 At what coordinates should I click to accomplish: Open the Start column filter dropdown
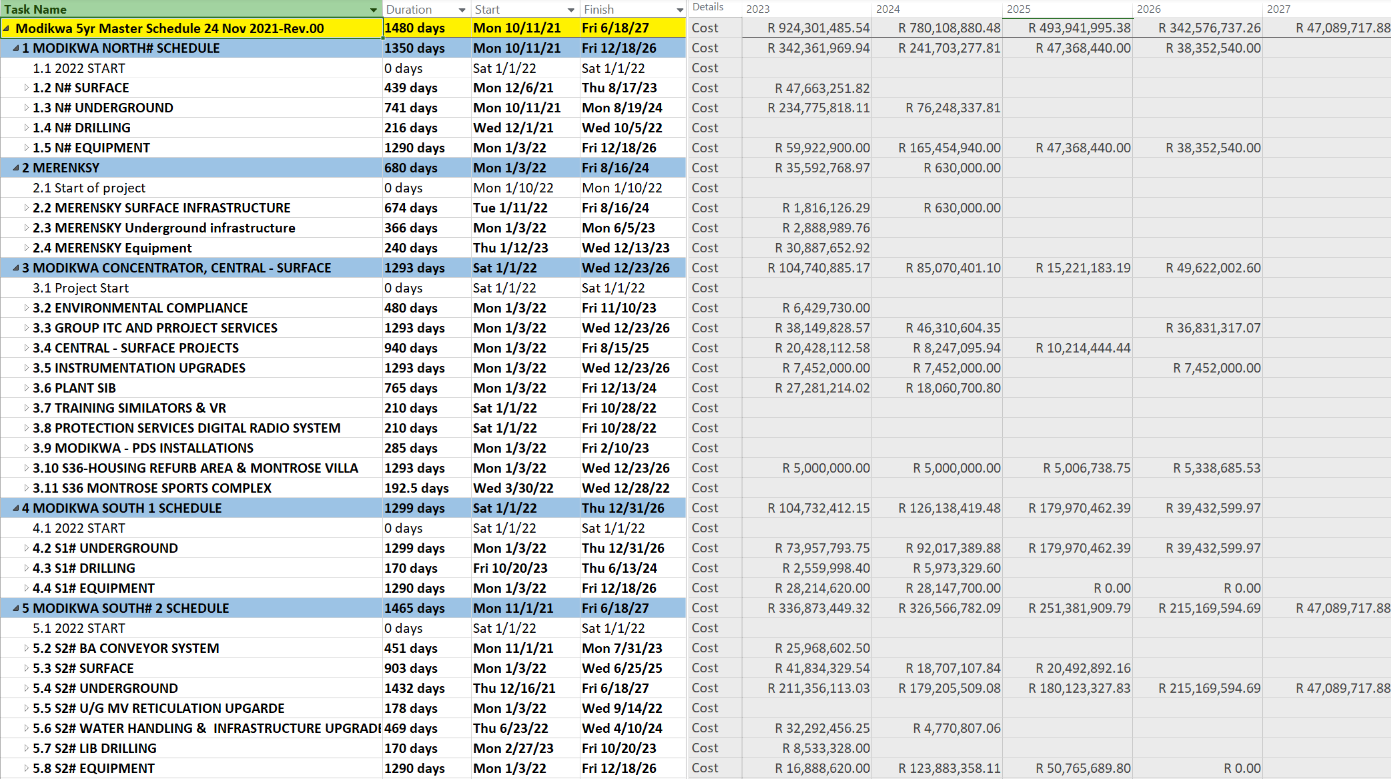(x=571, y=9)
